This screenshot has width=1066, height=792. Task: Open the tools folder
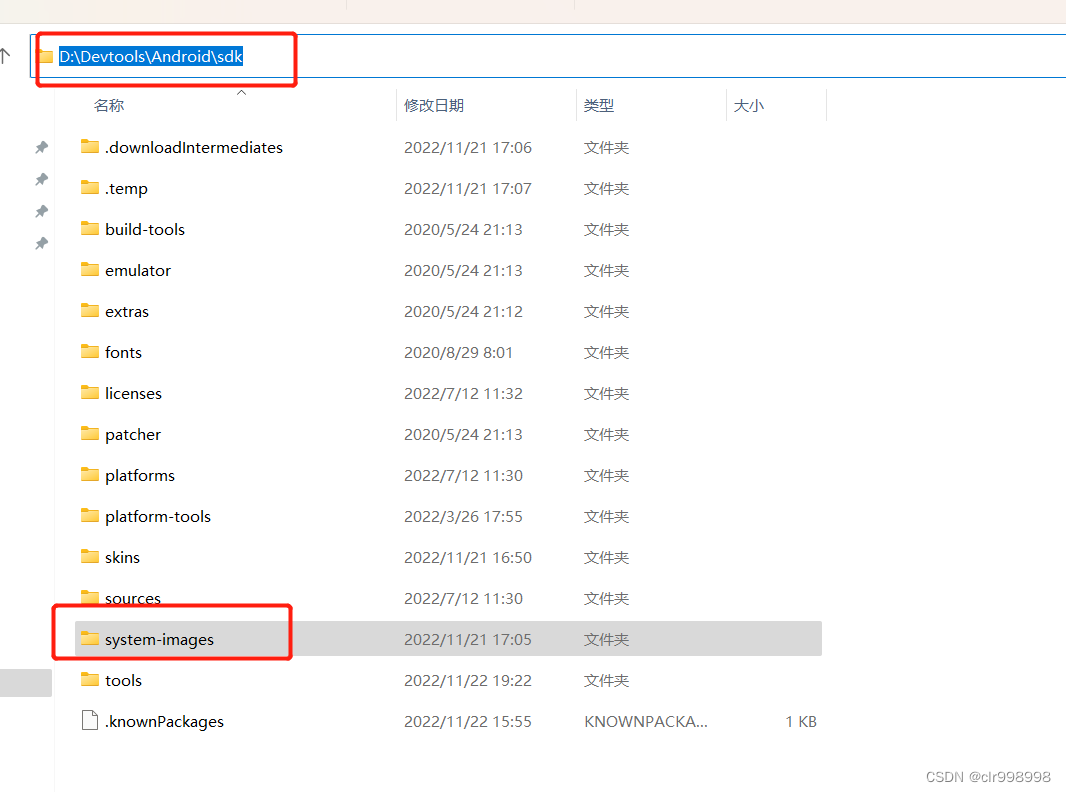coord(122,680)
